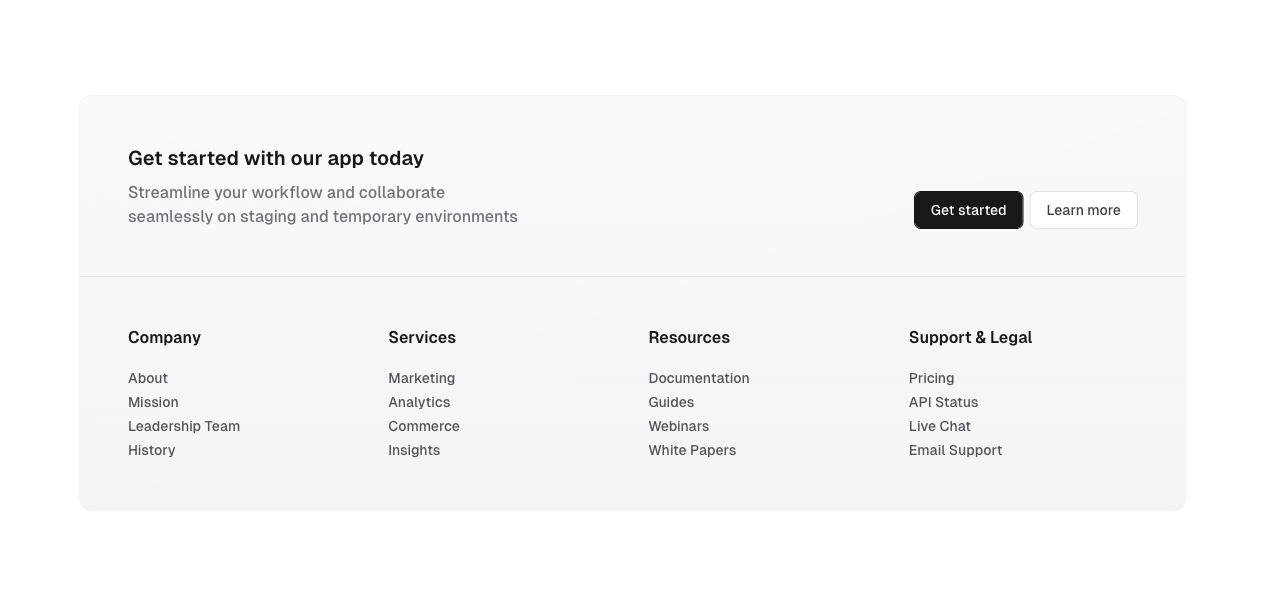
Task: Click the Resources column heading
Action: (689, 338)
